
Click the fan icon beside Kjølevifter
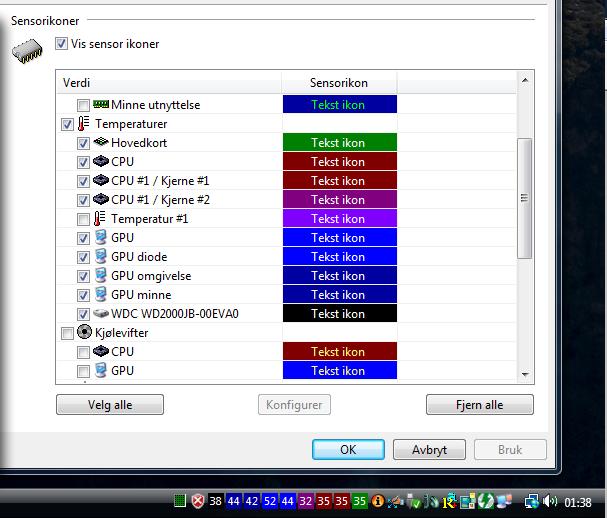click(x=84, y=332)
